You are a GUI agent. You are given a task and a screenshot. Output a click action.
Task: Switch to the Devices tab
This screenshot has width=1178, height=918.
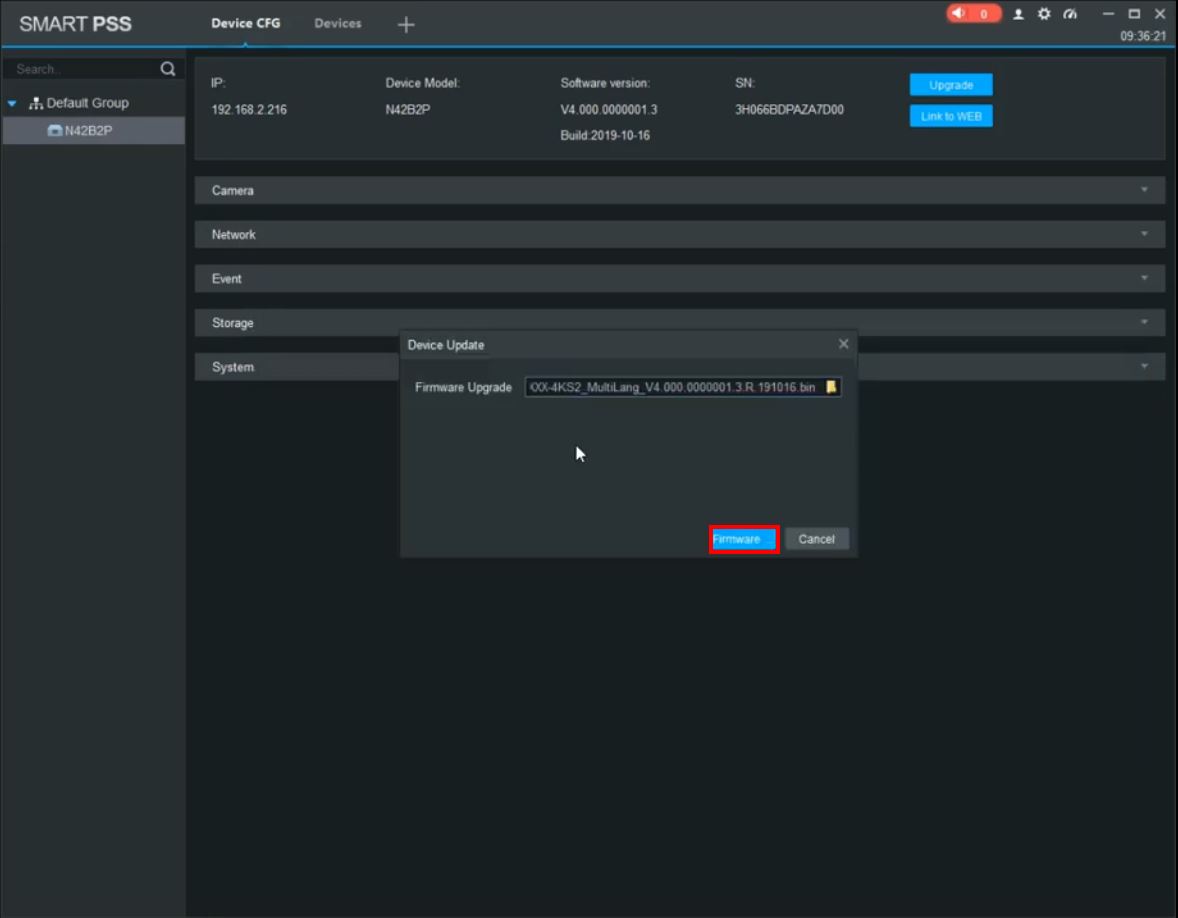338,23
